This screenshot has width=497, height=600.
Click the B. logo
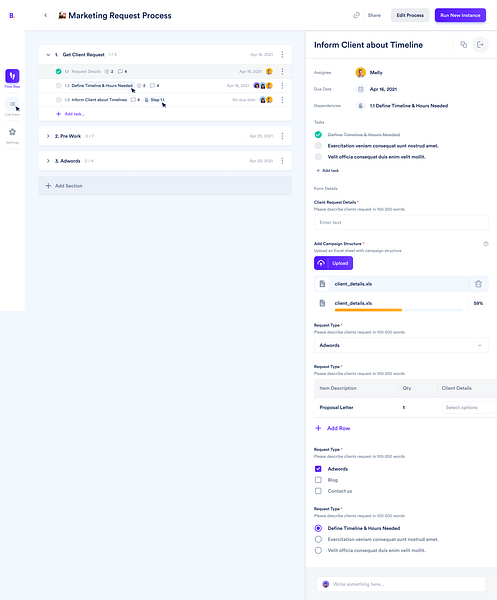click(x=12, y=16)
